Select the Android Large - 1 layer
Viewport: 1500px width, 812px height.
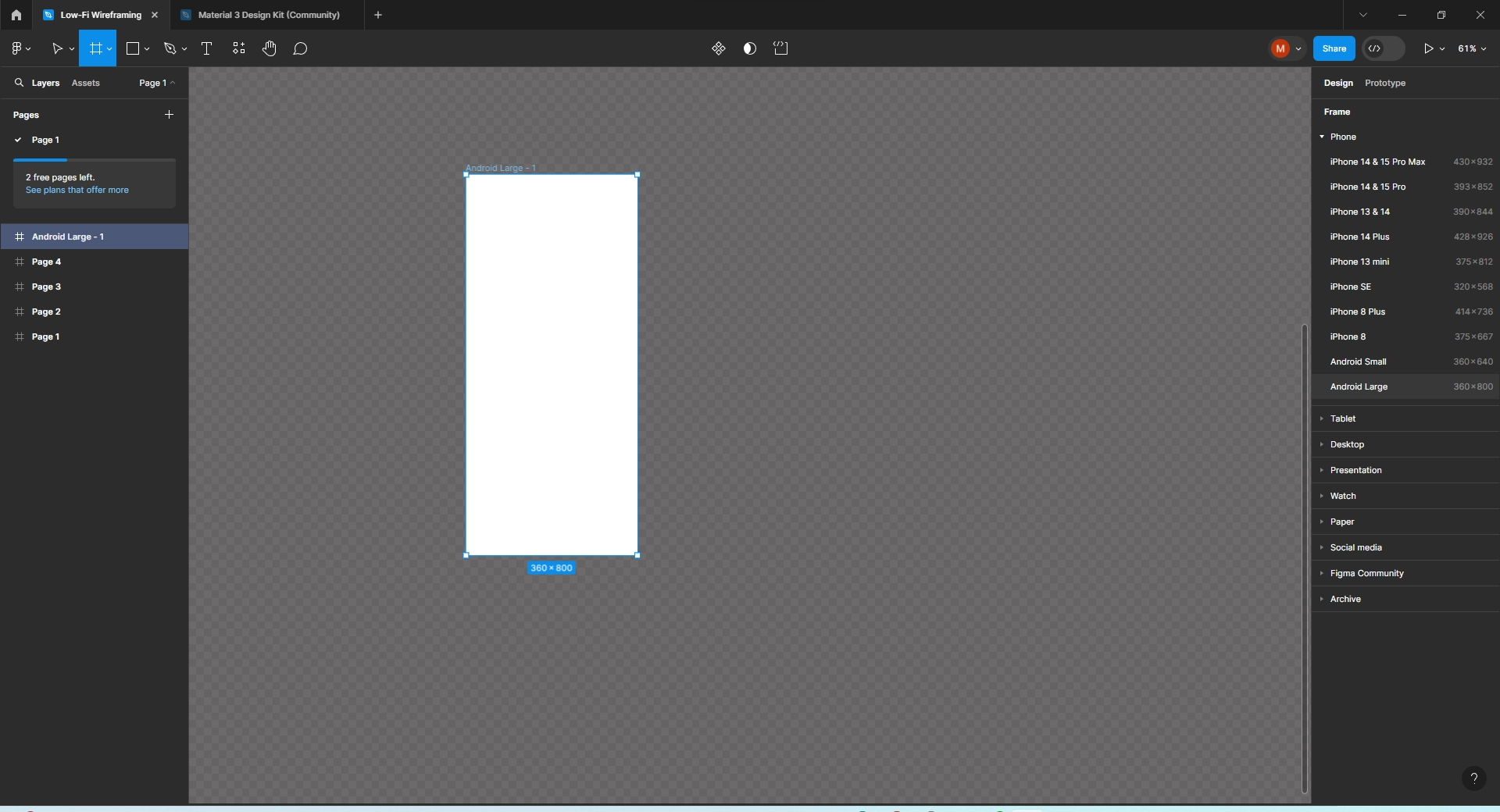coord(94,237)
